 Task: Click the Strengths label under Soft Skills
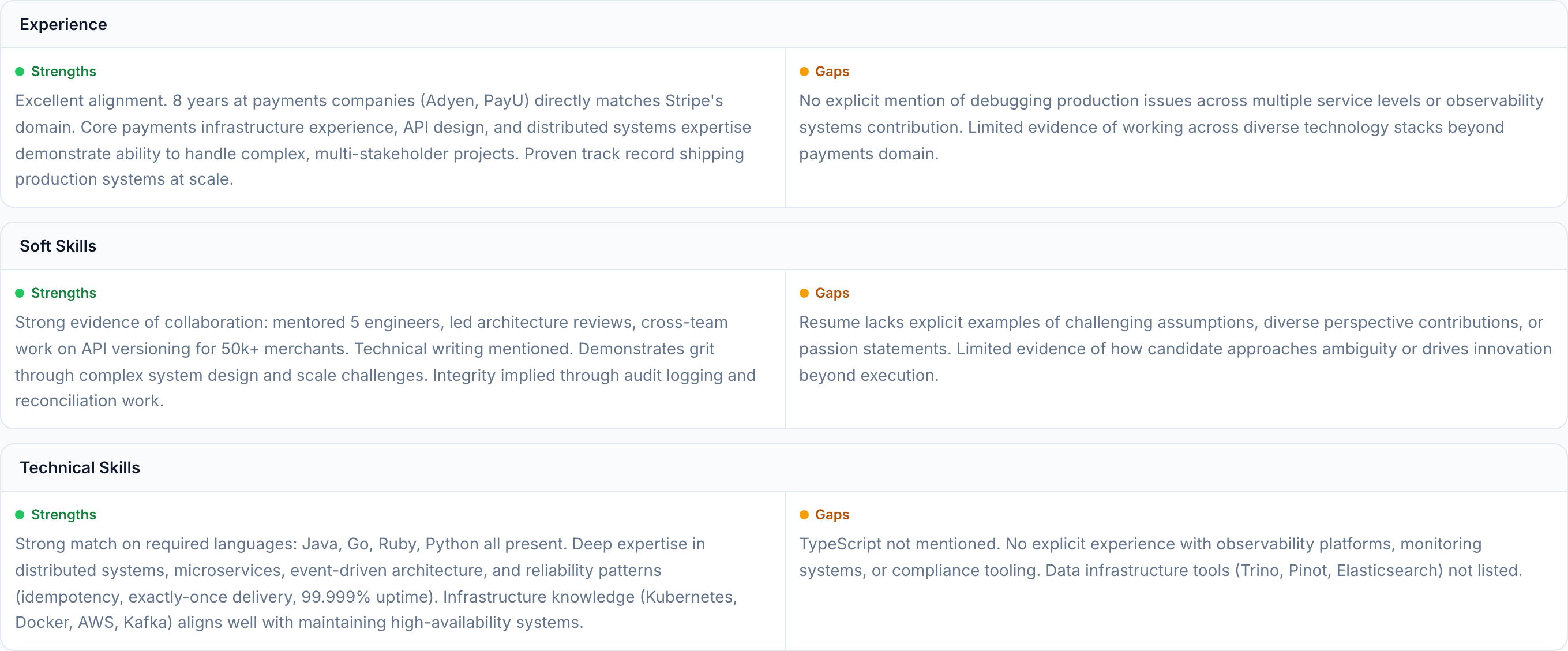coord(63,294)
